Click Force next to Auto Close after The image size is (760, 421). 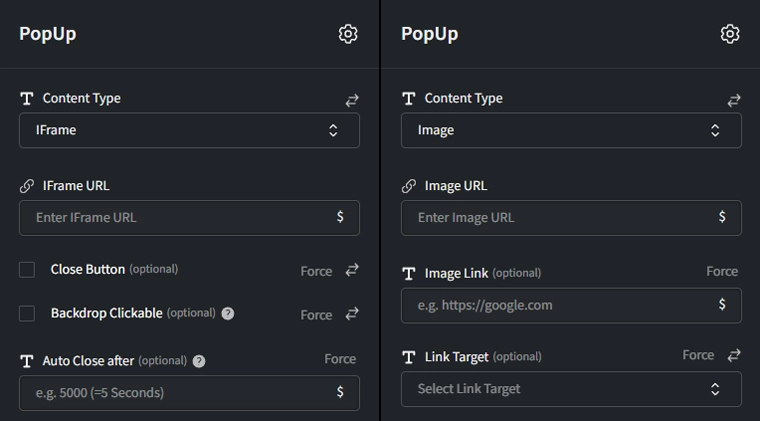point(340,359)
